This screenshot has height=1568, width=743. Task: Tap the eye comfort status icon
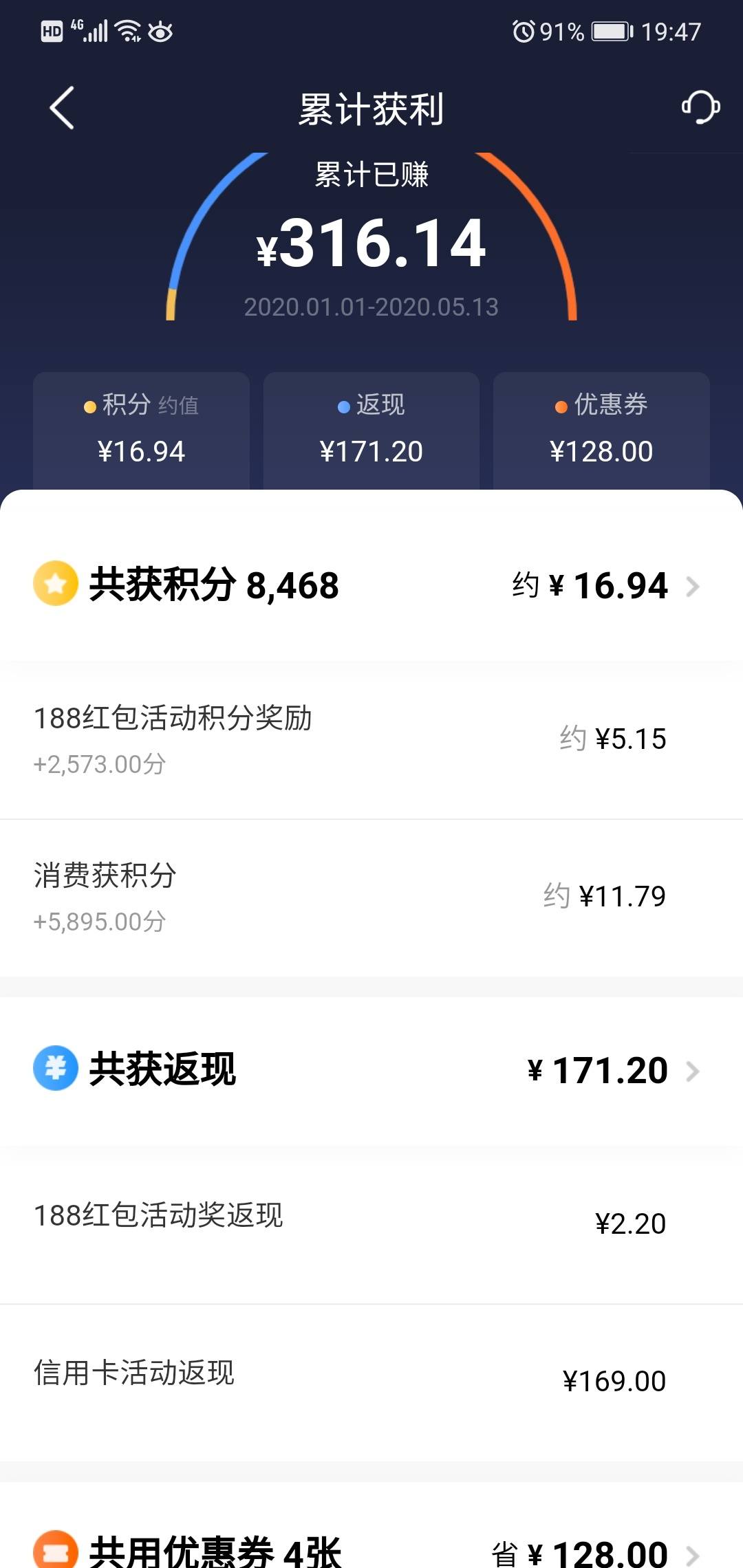click(x=160, y=31)
